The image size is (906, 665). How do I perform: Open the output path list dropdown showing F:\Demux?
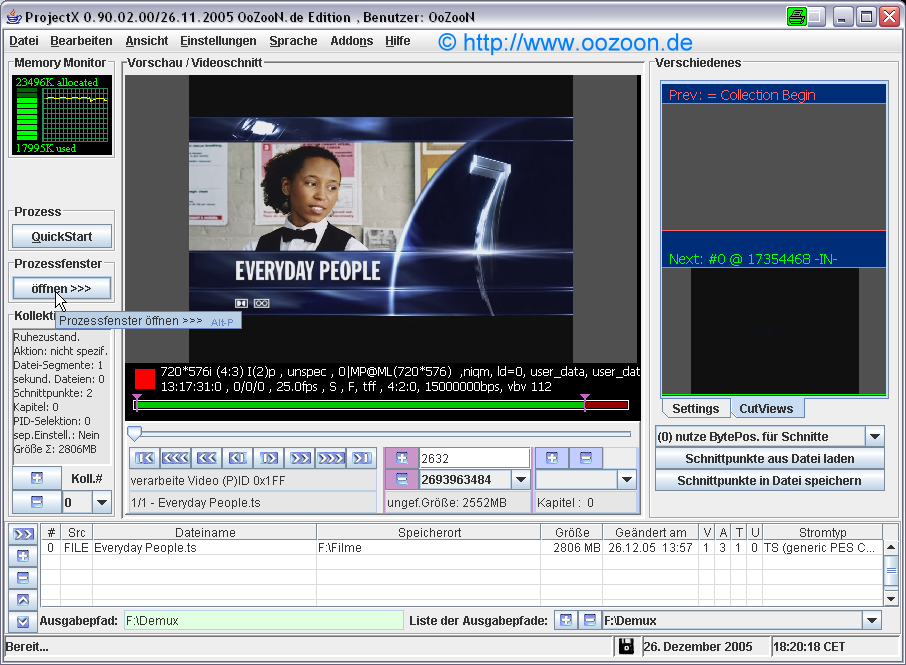tap(871, 621)
